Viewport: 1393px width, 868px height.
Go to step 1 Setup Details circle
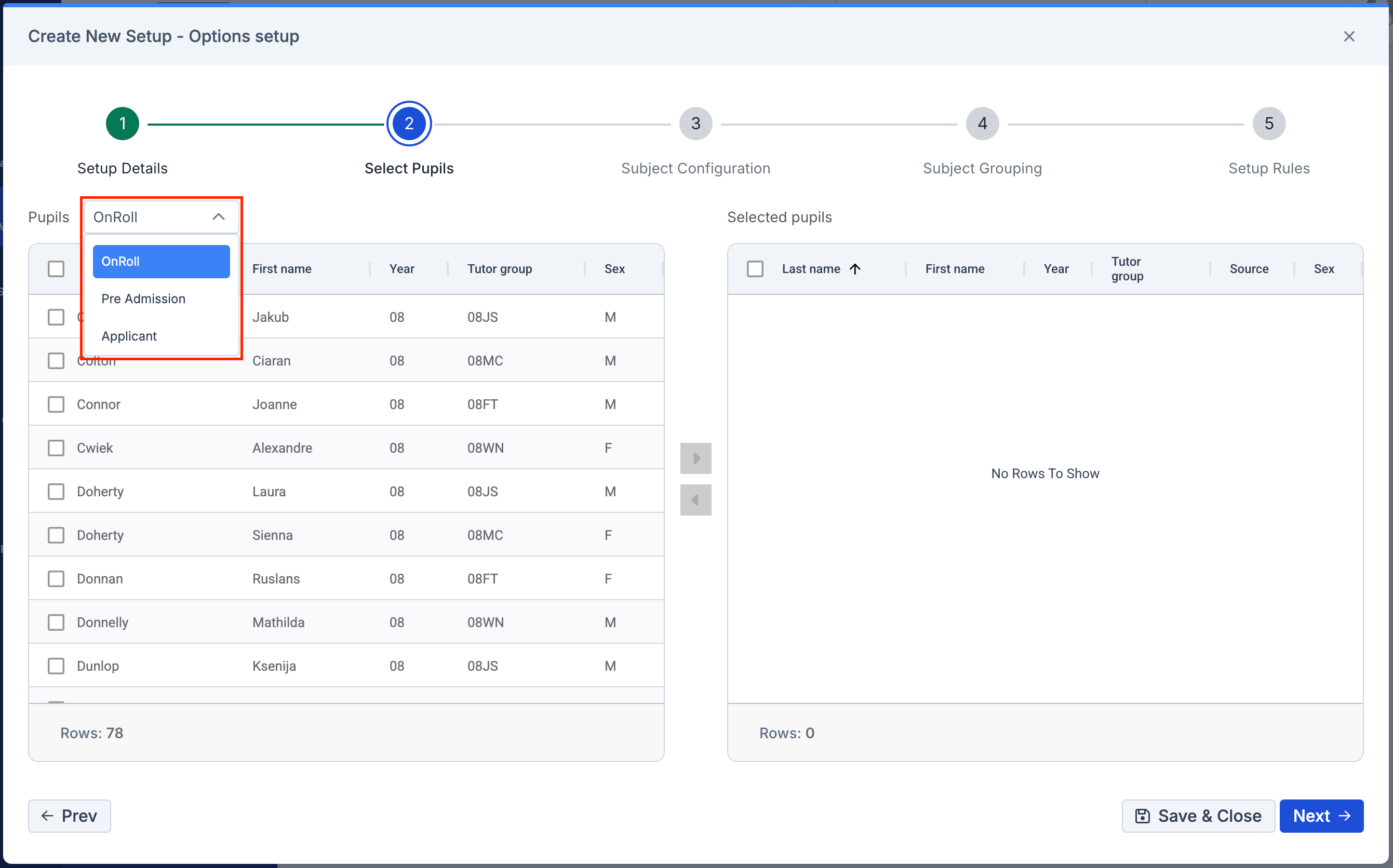point(122,124)
